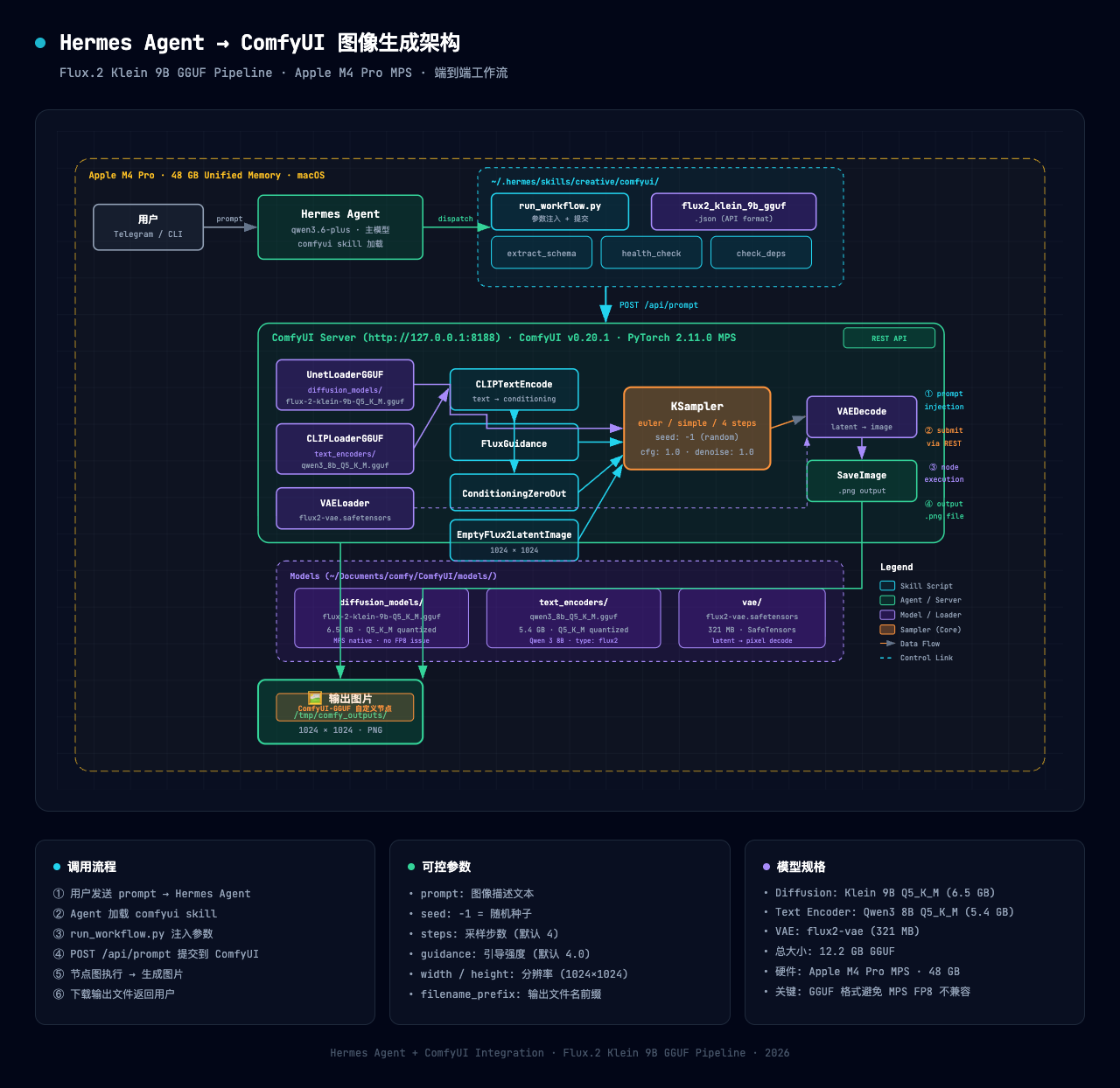Click the 可控参数 panel heading
1120x1088 pixels.
(446, 867)
